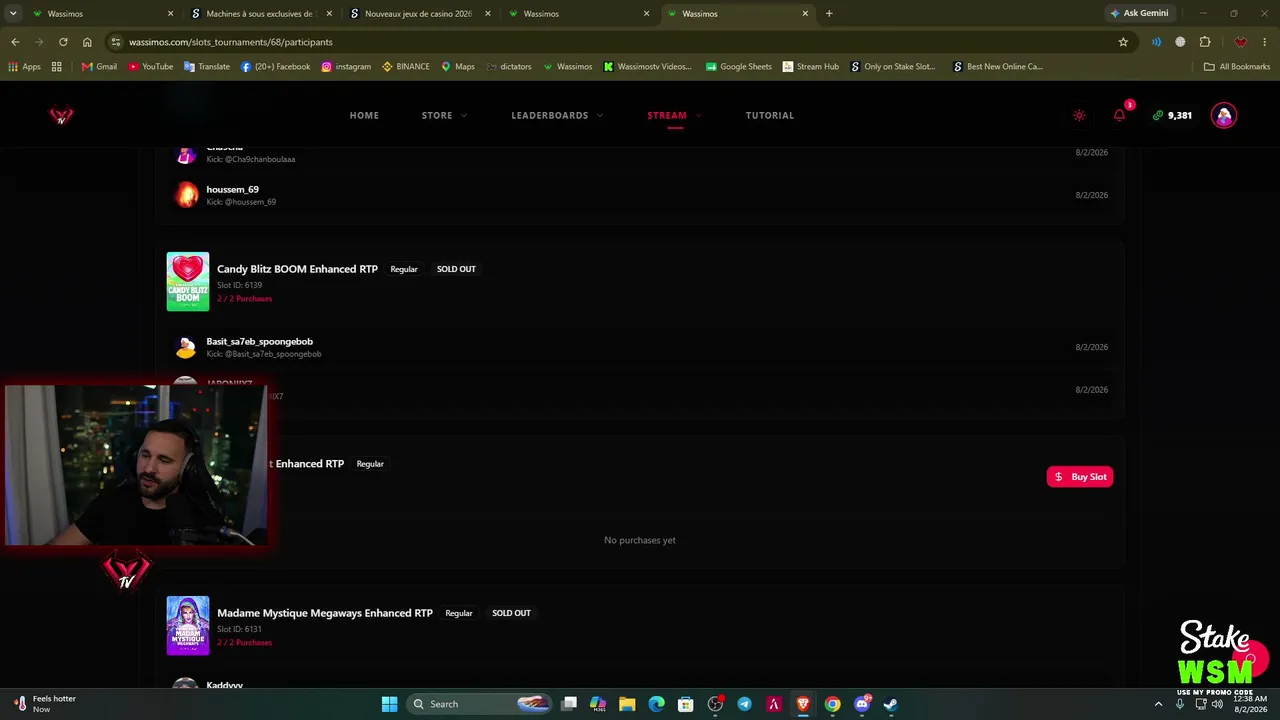Image resolution: width=1280 pixels, height=720 pixels.
Task: Open Google Chrome from the taskbar
Action: 832,704
